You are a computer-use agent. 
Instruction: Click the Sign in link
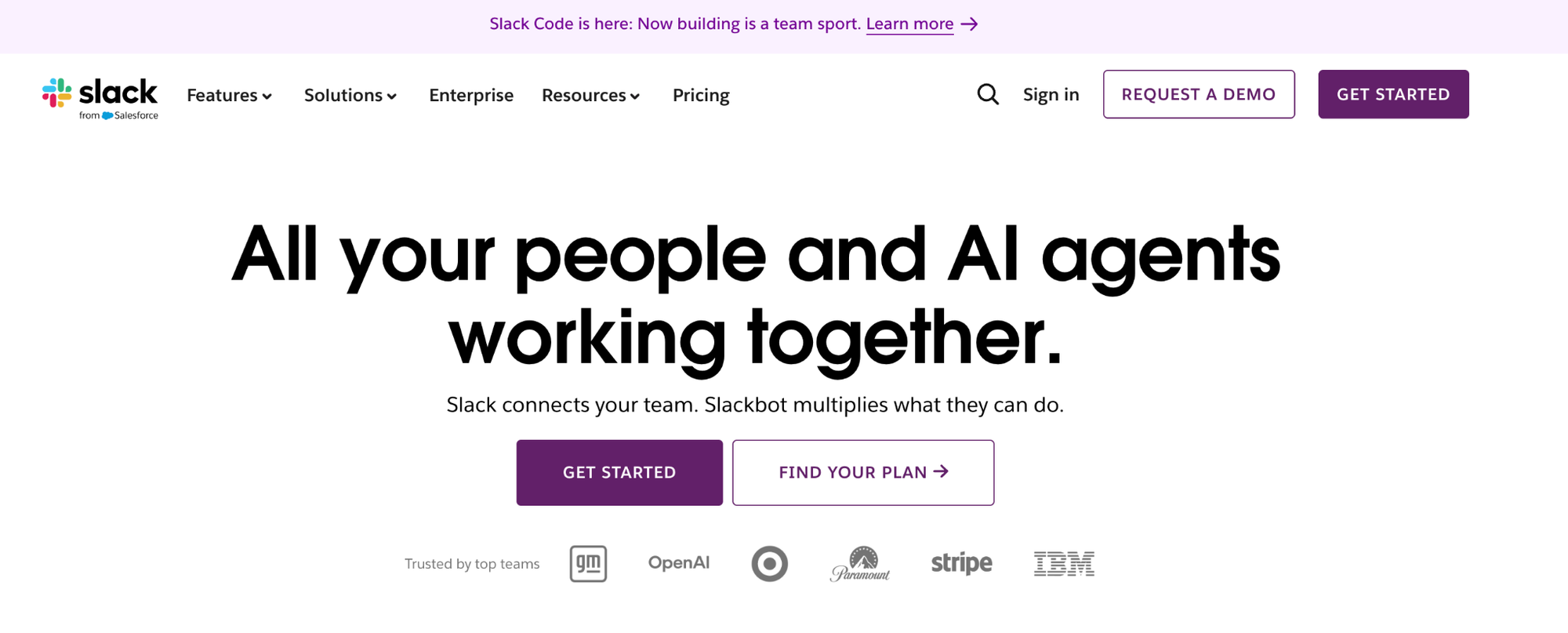tap(1051, 95)
